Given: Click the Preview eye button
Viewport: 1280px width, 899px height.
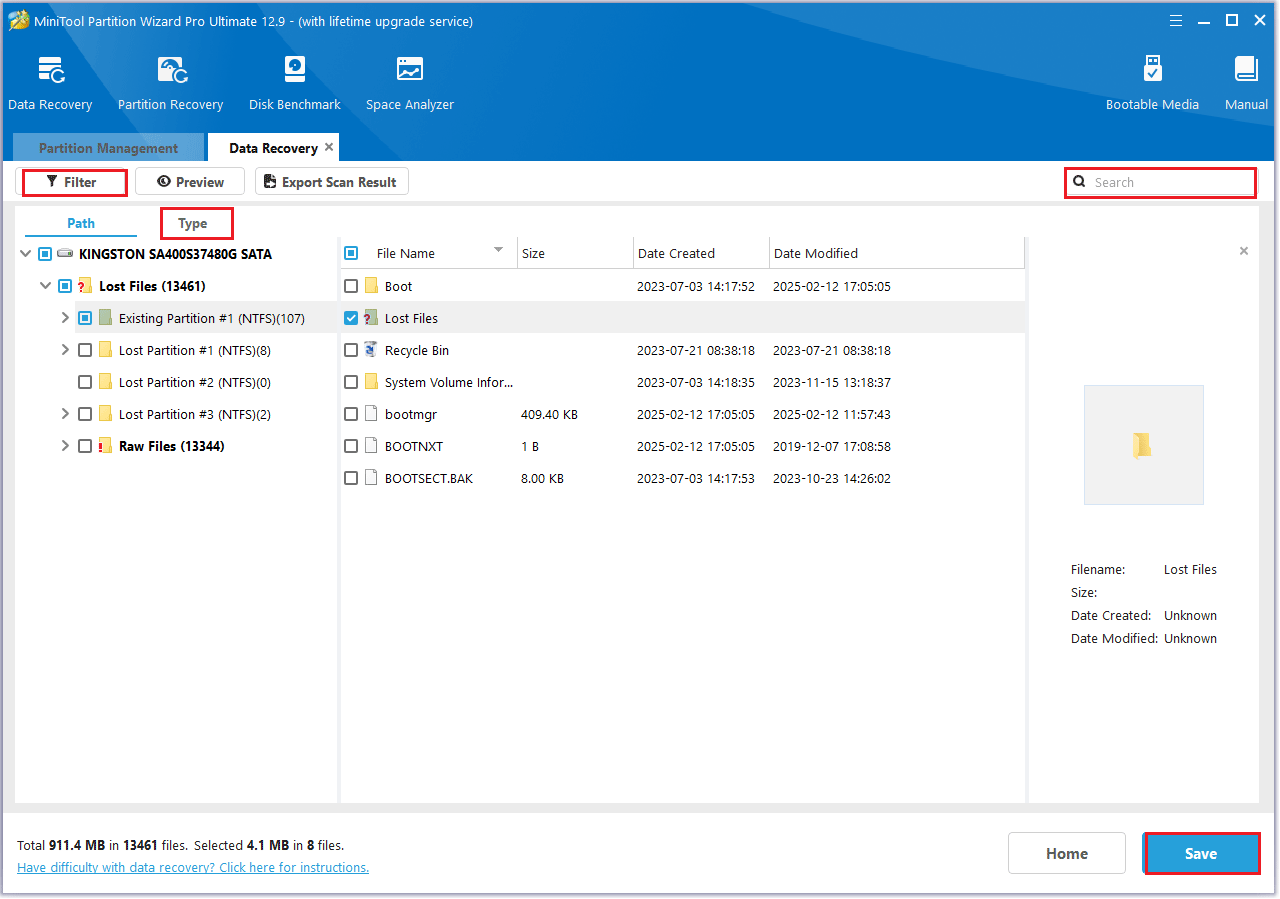Looking at the screenshot, I should 190,182.
